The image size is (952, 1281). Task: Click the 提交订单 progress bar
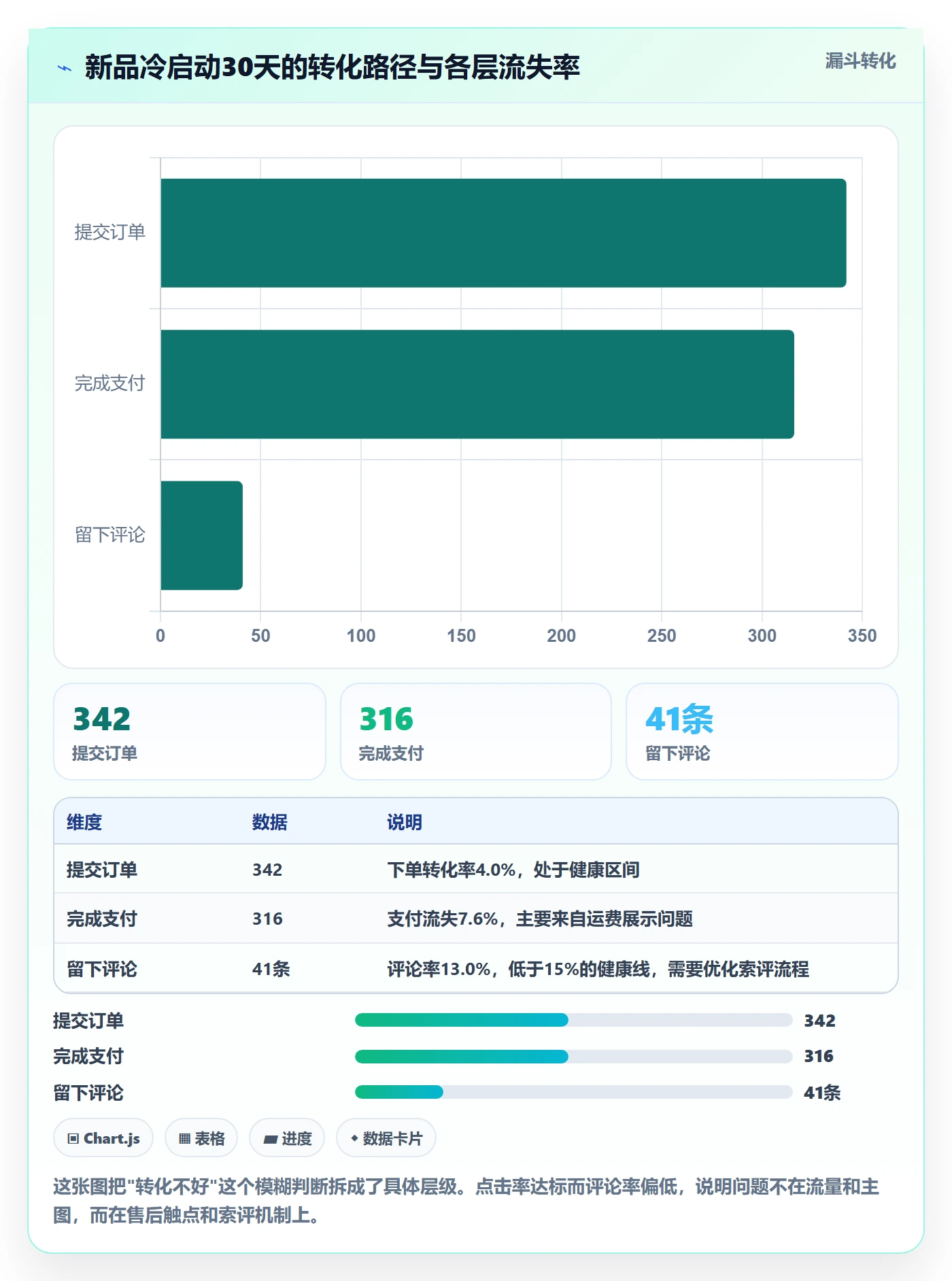pyautogui.click(x=574, y=1020)
